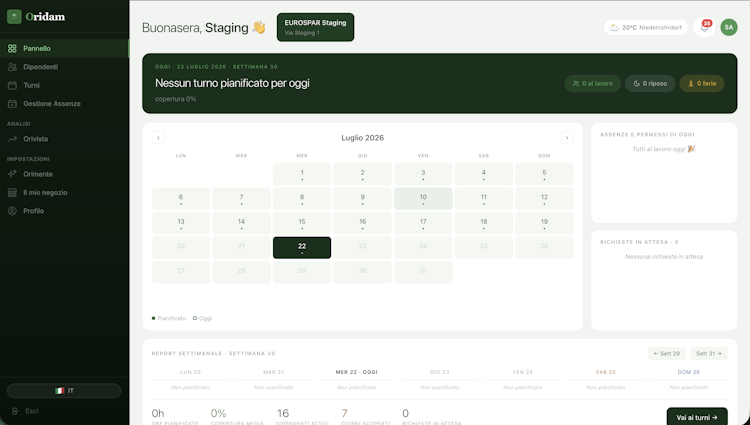Select July 6 in the calendar

point(181,198)
